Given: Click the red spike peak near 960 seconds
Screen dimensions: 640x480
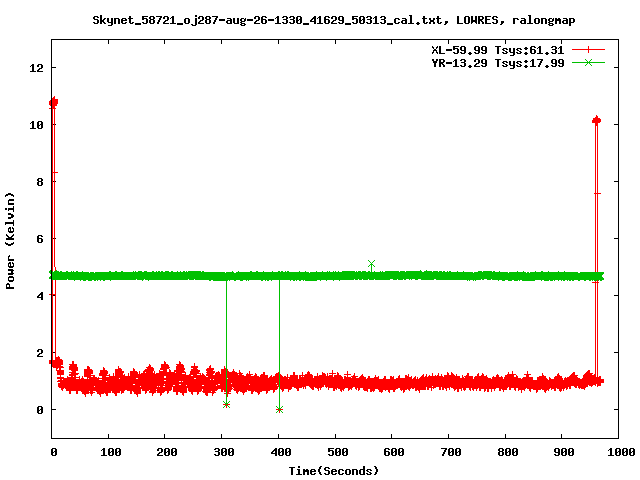Looking at the screenshot, I should point(596,120).
